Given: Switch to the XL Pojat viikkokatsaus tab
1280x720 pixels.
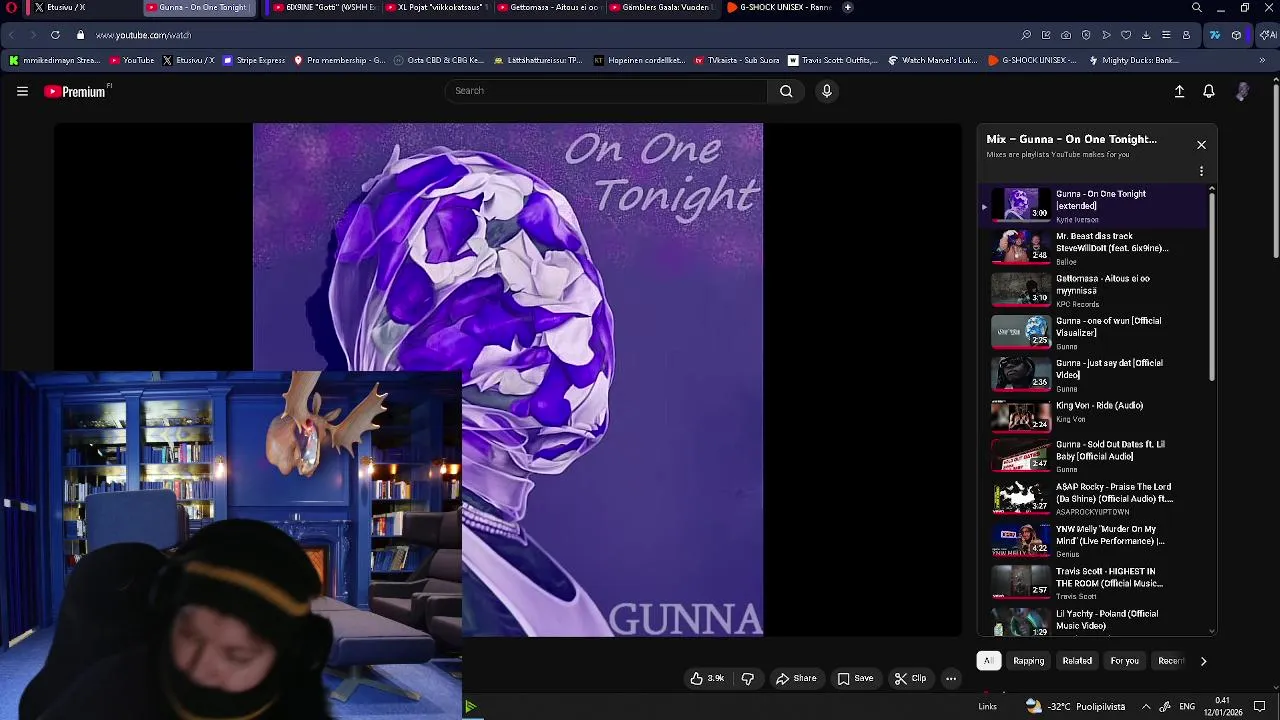Looking at the screenshot, I should pyautogui.click(x=437, y=7).
